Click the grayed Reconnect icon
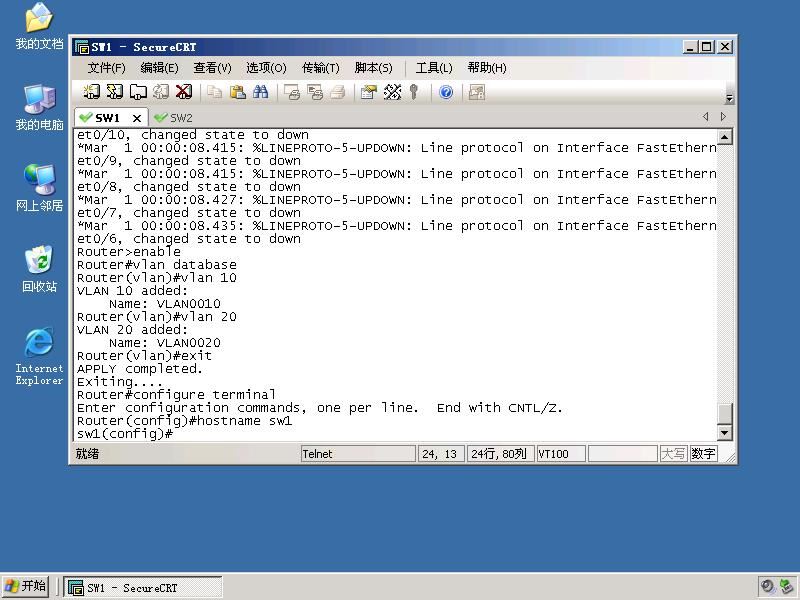This screenshot has height=600, width=800. point(161,92)
